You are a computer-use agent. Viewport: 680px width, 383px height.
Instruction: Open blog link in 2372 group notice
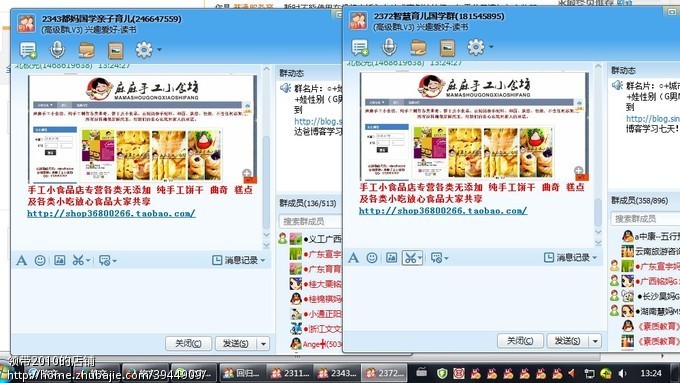(653, 118)
